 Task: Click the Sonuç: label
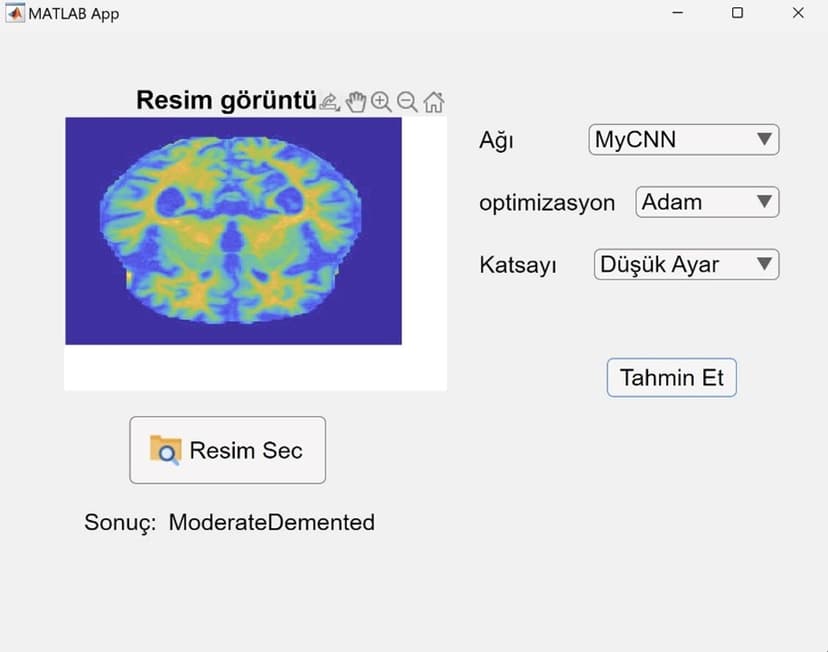point(120,523)
